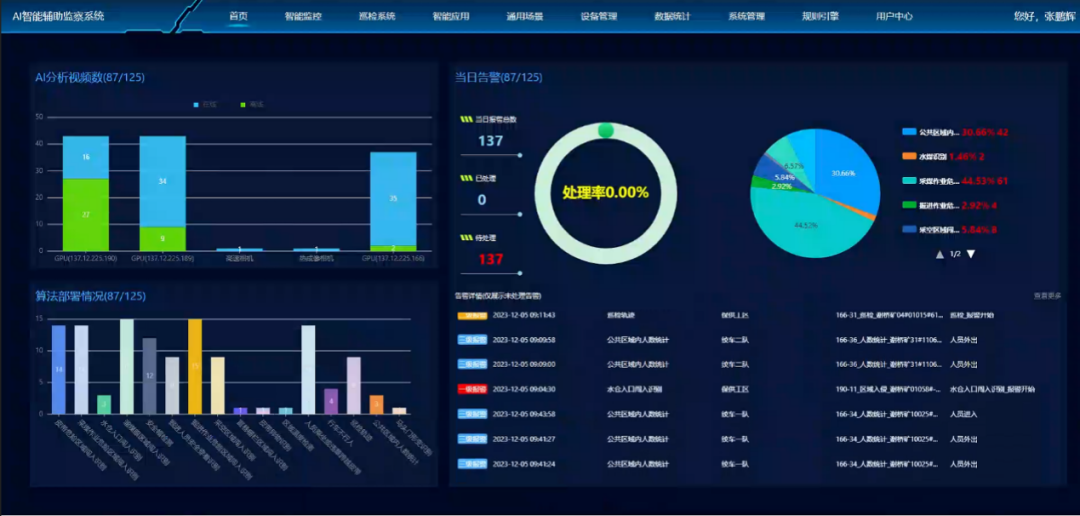1080x516 pixels.
Task: Click the green knob on the processing-rate ring
Action: click(605, 130)
